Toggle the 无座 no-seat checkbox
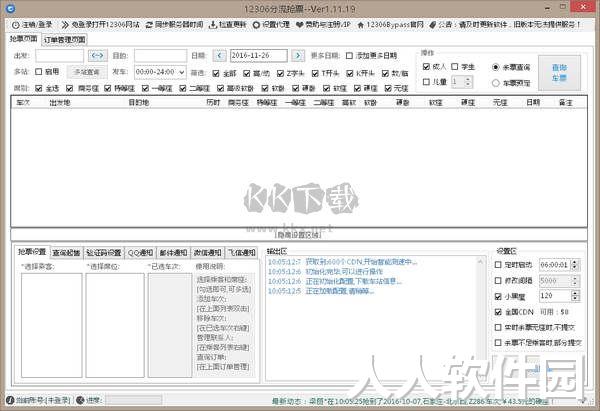Image resolution: width=600 pixels, height=411 pixels. point(388,88)
